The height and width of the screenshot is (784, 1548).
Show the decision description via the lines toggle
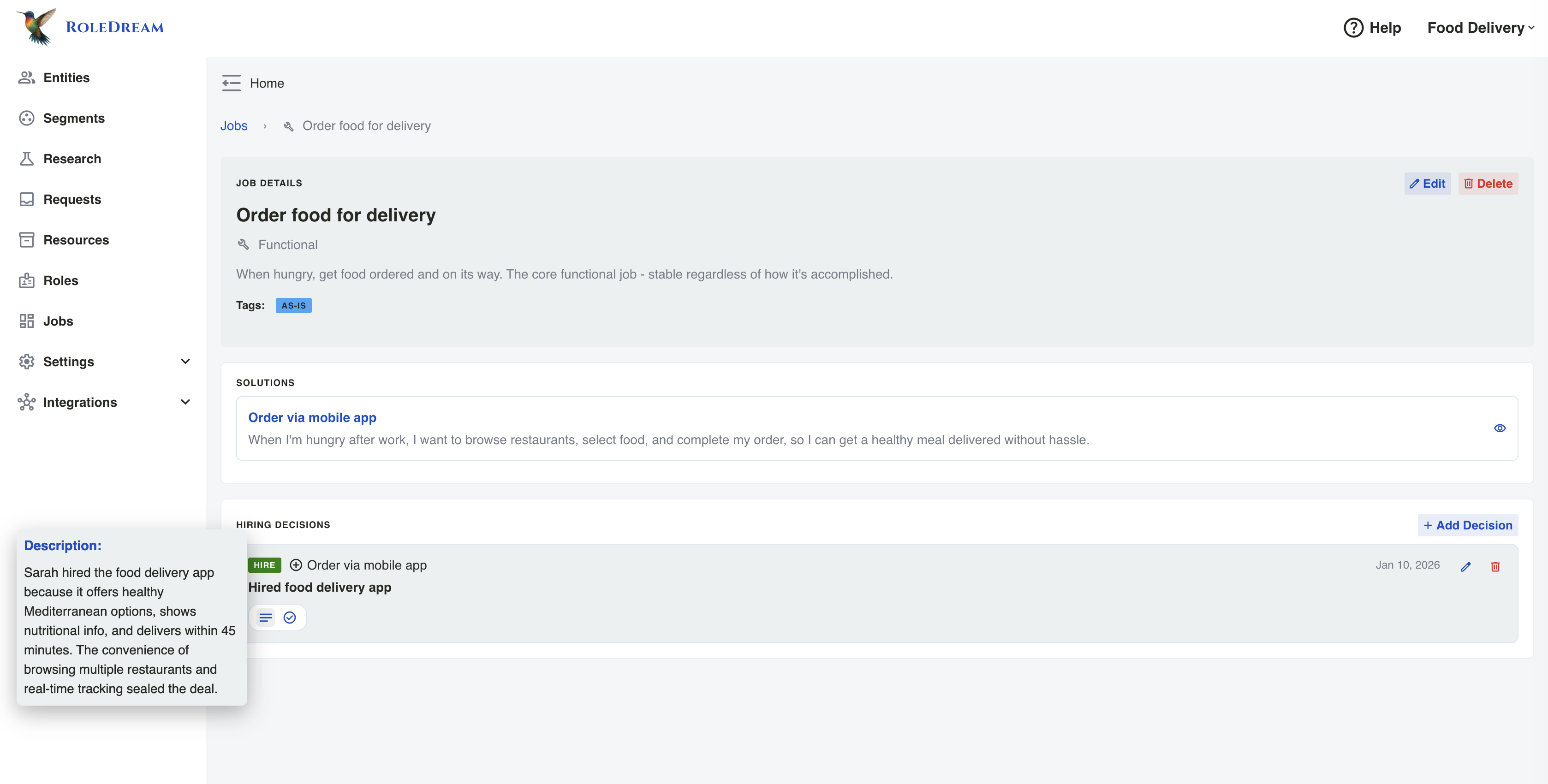pyautogui.click(x=265, y=617)
